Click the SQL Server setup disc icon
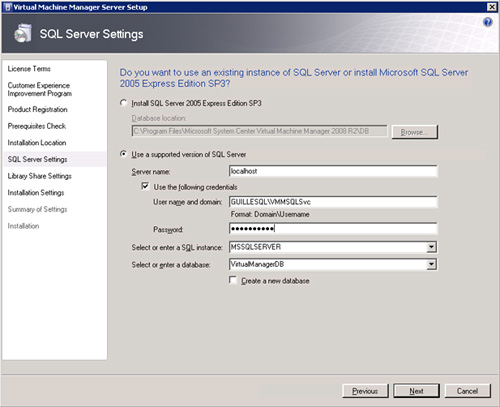Image resolution: width=500 pixels, height=407 pixels. click(x=23, y=33)
